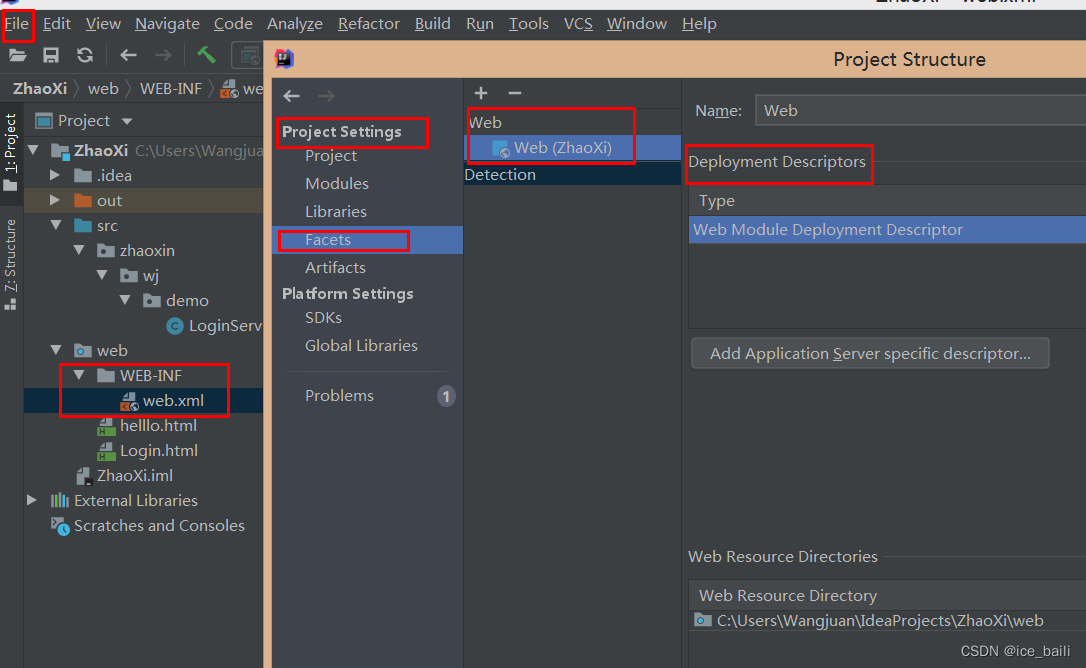Click the Open folder toolbar icon
Screen dimensions: 1086x668
[17, 56]
